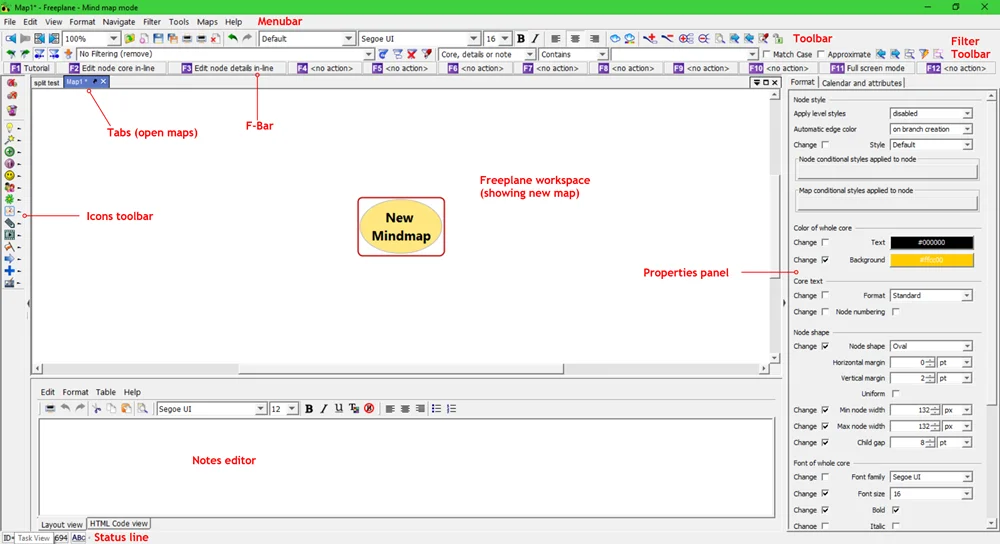The width and height of the screenshot is (1000, 544).
Task: Click the cut scissors icon in notes editor
Action: [96, 409]
